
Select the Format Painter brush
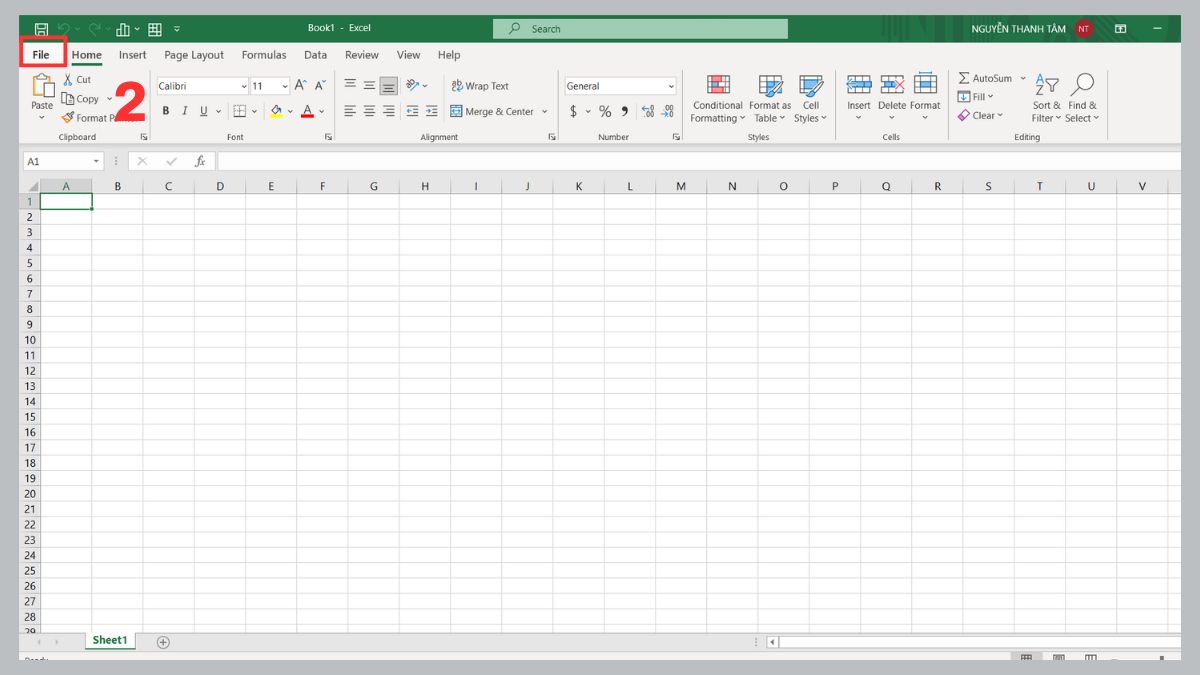pos(68,118)
